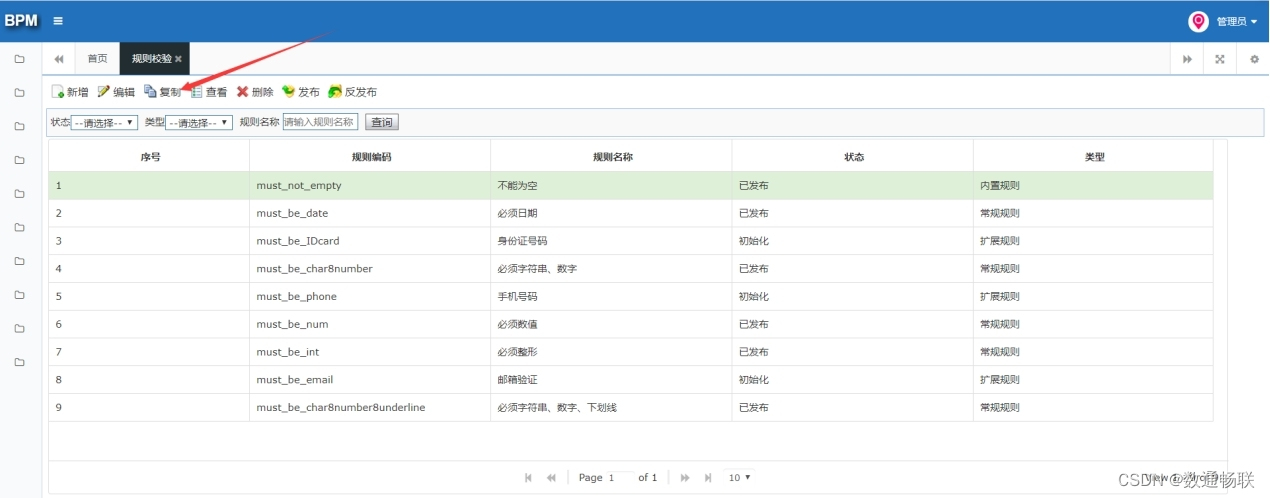Click the 查询 search button
1270x498 pixels.
(x=381, y=123)
